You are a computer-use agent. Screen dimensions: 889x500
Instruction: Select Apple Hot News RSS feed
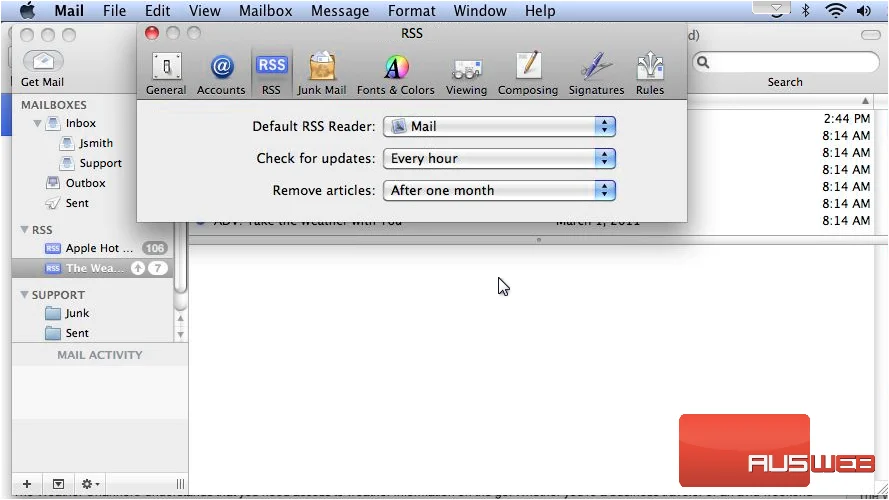pos(91,248)
